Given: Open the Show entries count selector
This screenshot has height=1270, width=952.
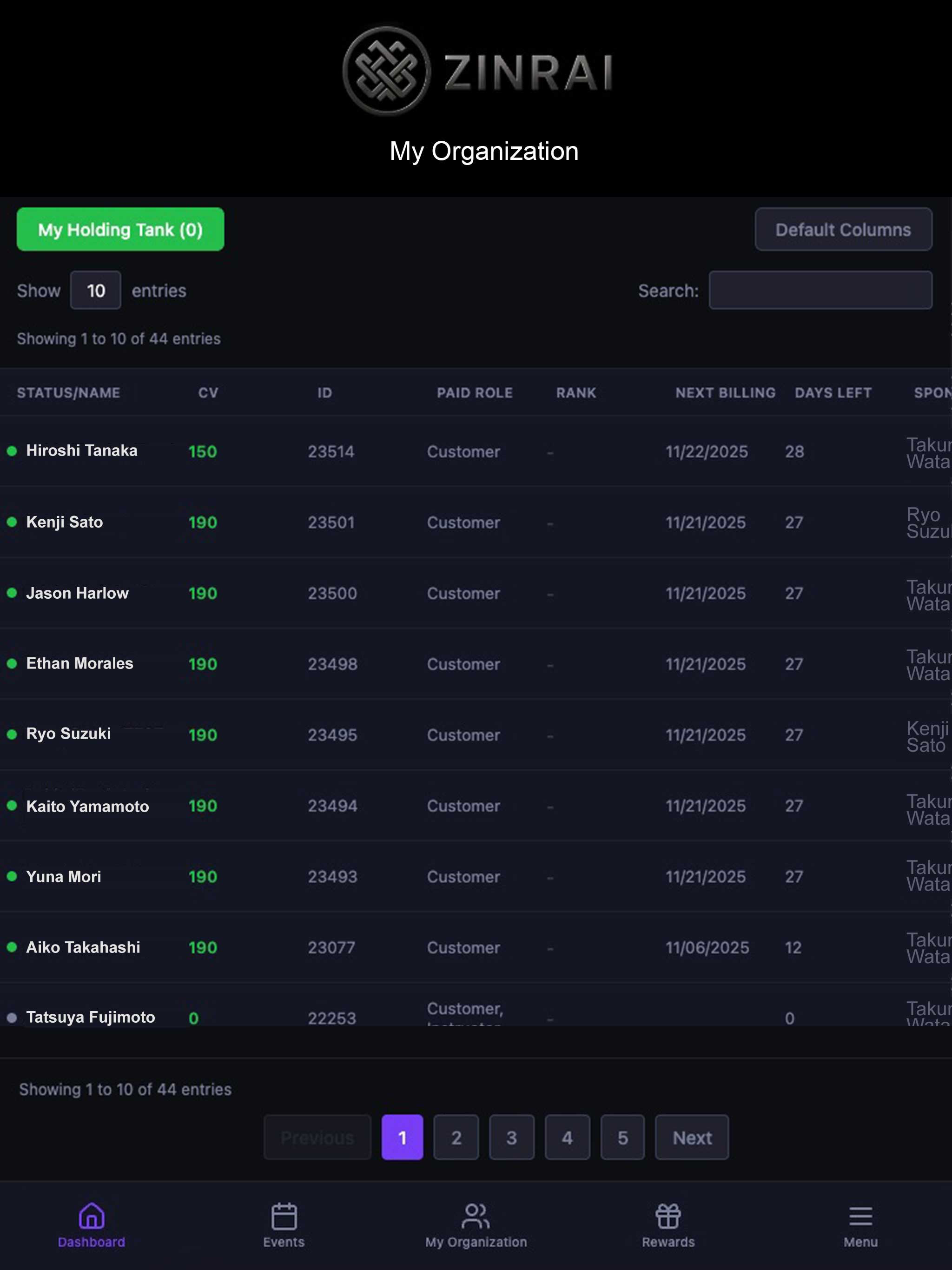Looking at the screenshot, I should [95, 290].
